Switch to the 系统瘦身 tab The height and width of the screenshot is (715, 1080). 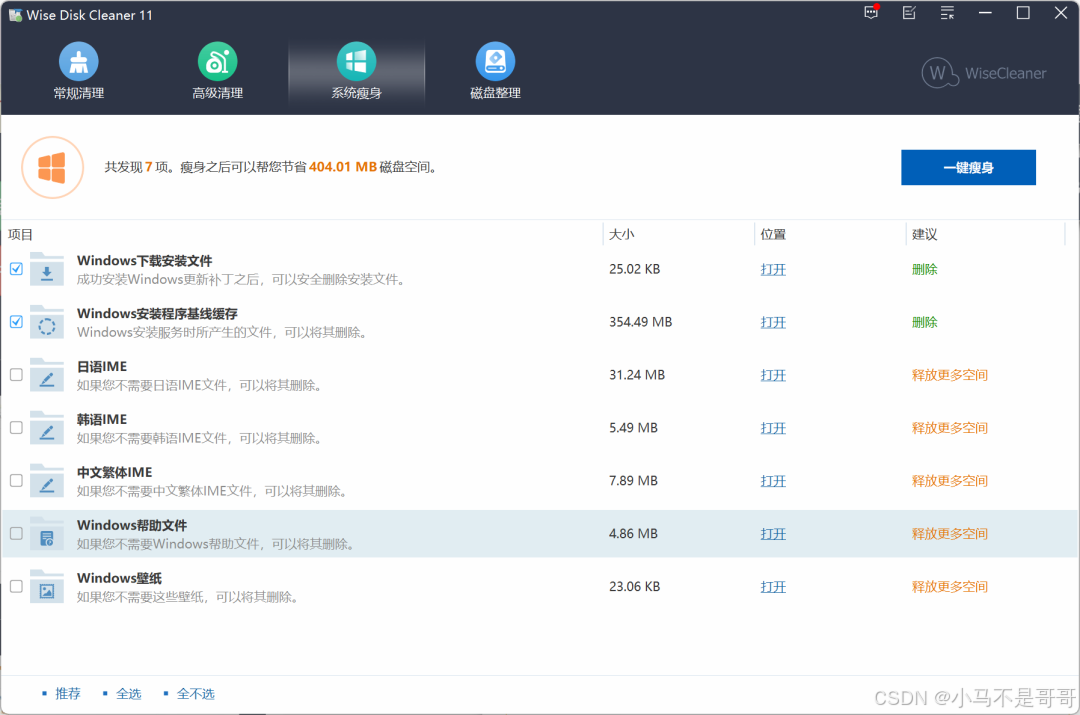[356, 71]
